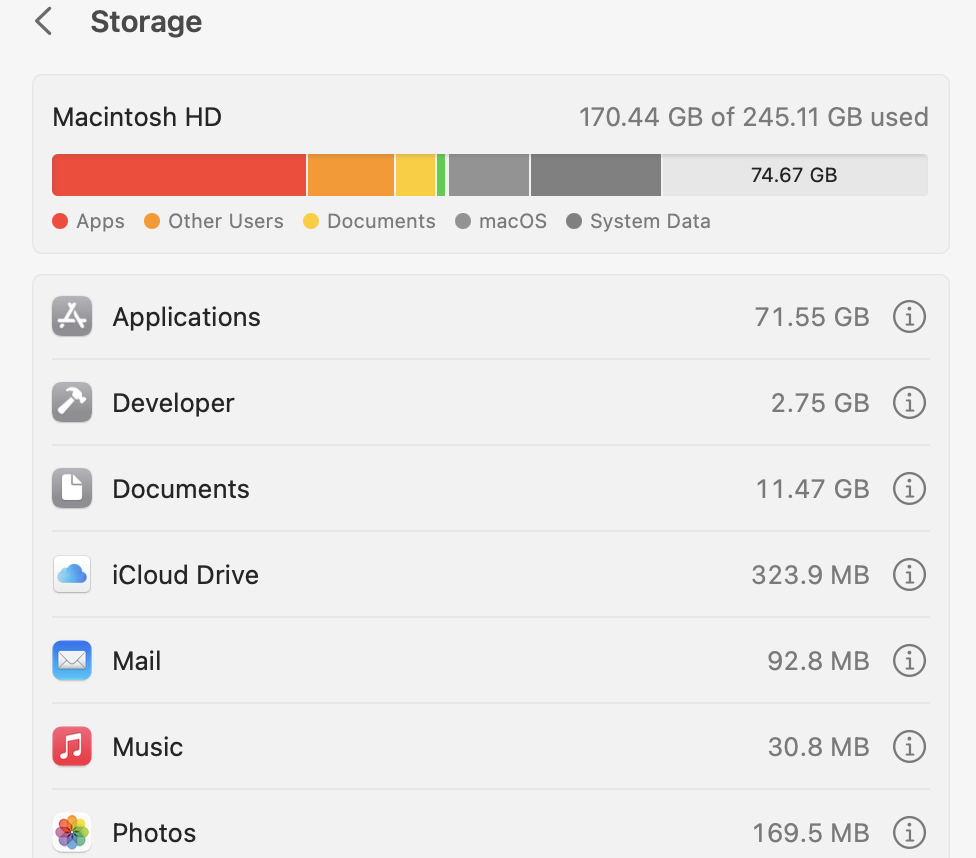Click the Music note icon

[72, 746]
